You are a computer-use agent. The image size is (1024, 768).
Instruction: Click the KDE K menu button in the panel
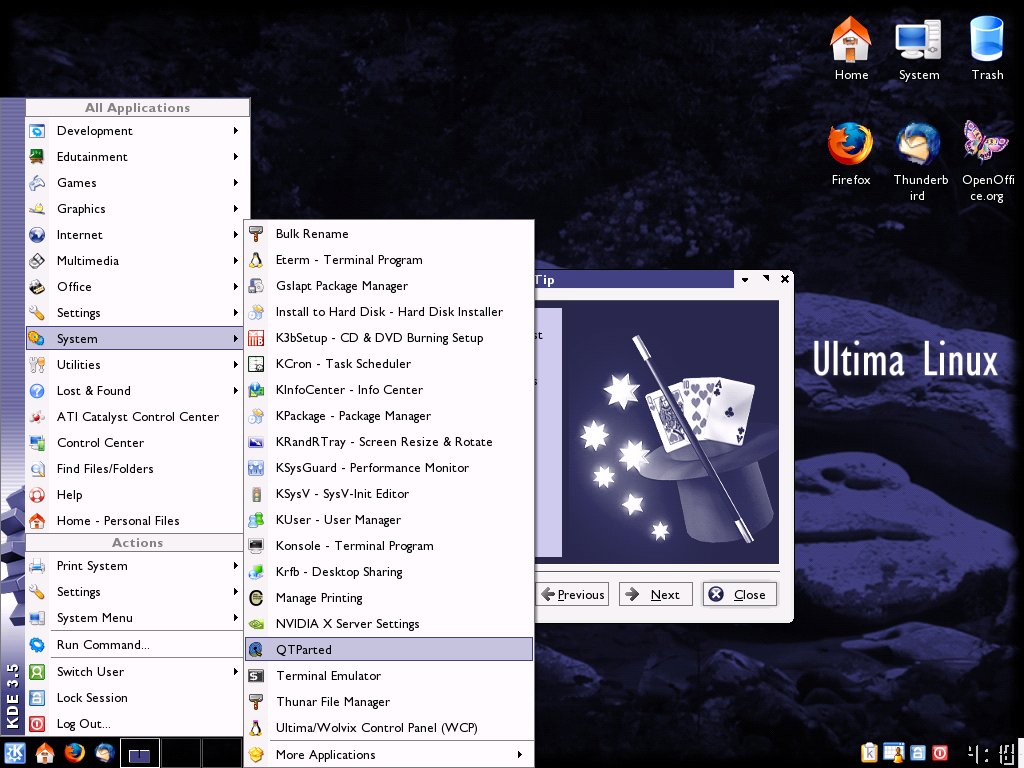(x=14, y=753)
